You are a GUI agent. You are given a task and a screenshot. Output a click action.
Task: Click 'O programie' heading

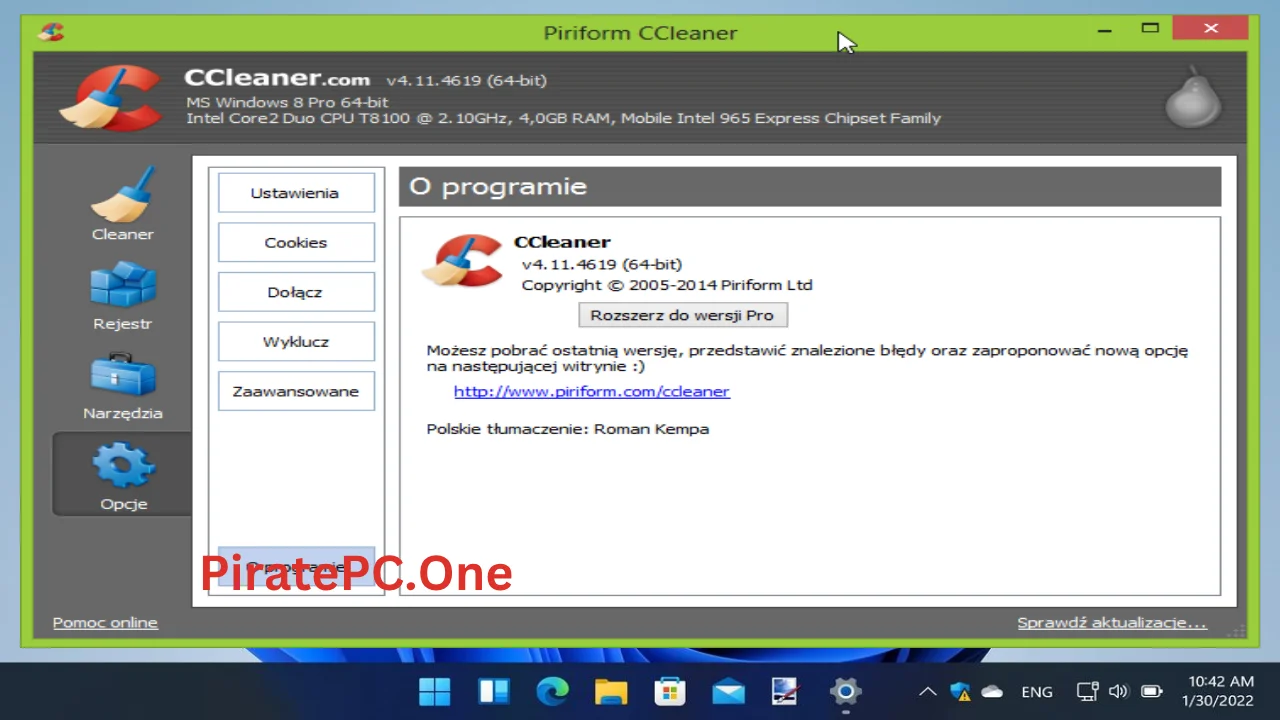(x=498, y=187)
